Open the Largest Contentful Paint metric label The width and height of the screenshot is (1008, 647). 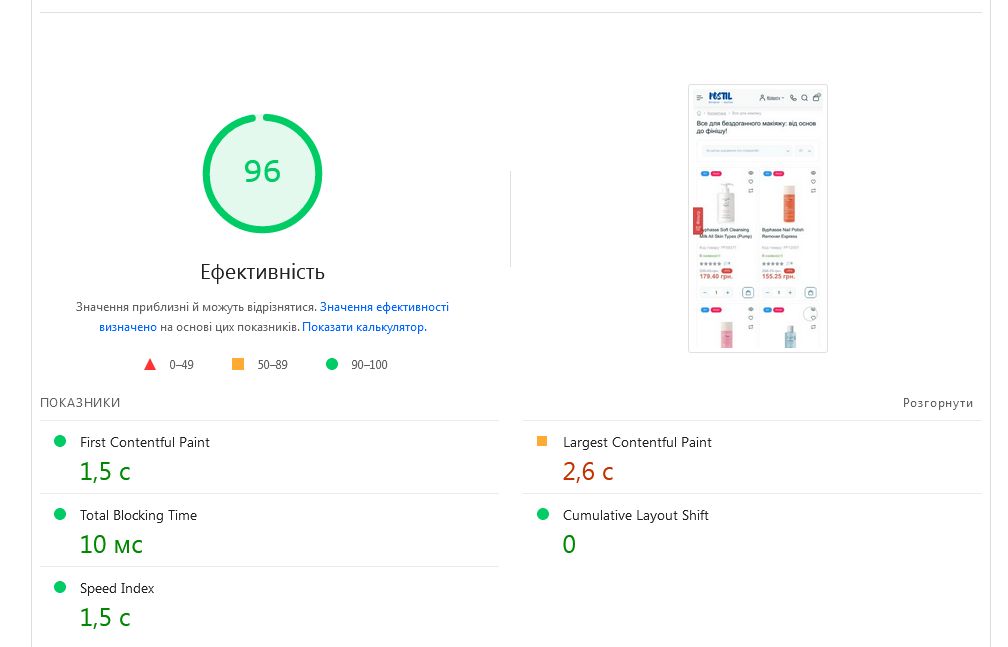pyautogui.click(x=637, y=442)
